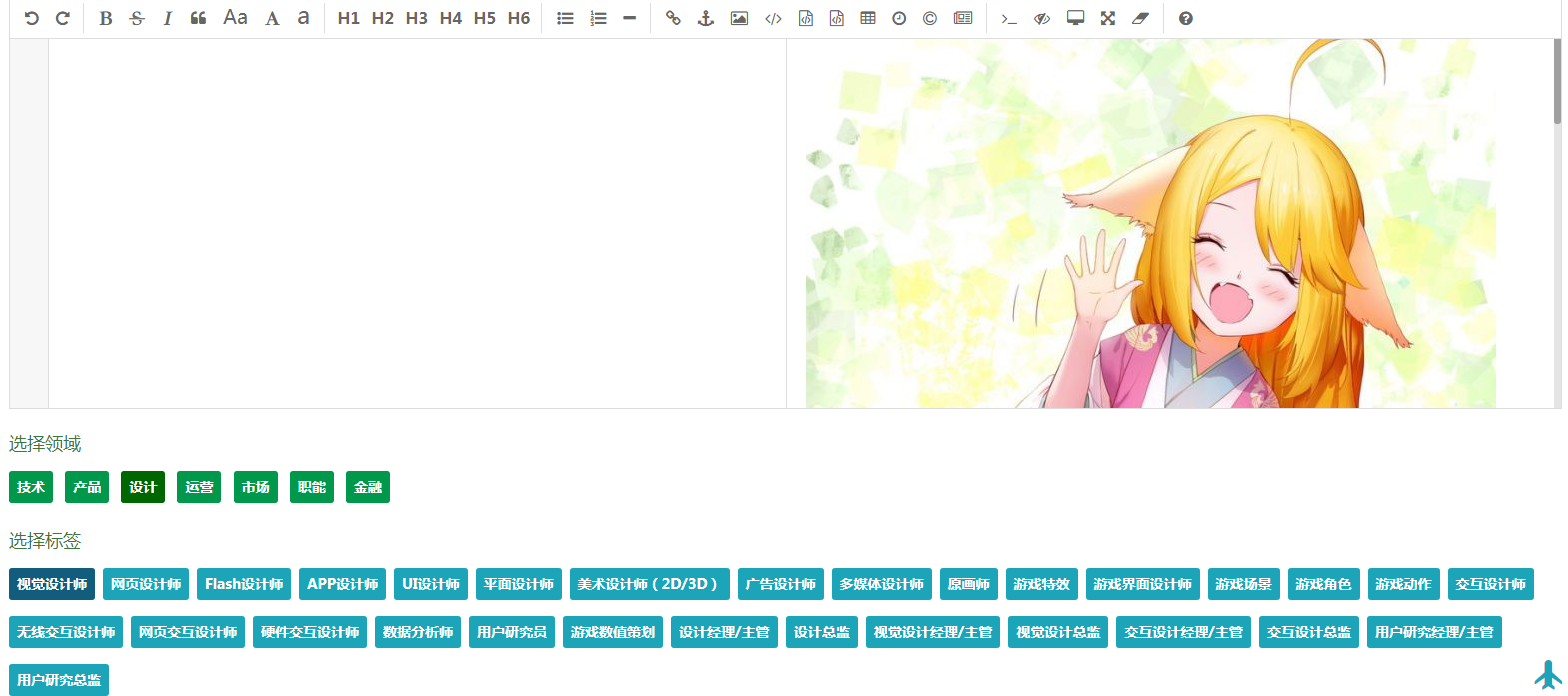
Task: Convert selection to uppercase
Action: (x=272, y=18)
